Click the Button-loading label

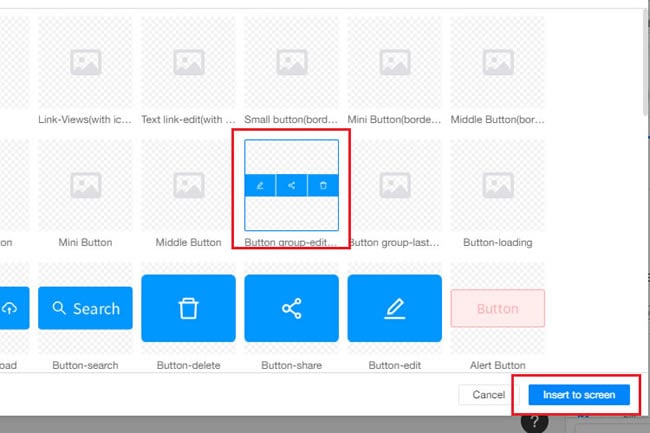tap(497, 242)
